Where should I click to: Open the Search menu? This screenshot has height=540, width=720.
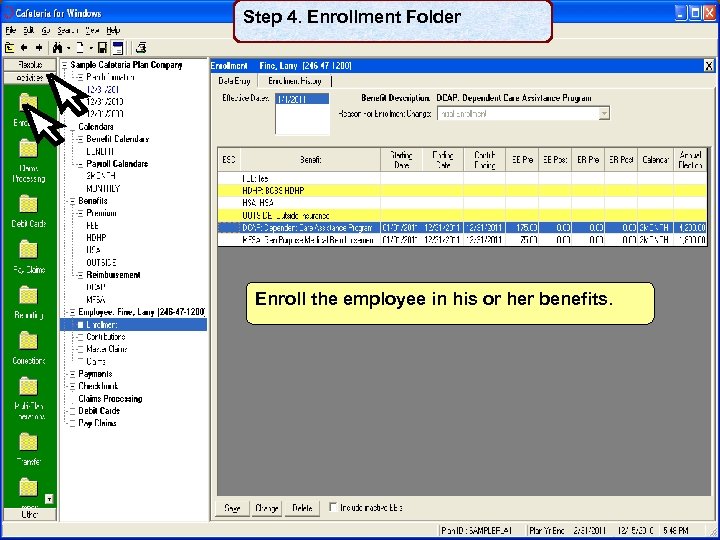[68, 31]
